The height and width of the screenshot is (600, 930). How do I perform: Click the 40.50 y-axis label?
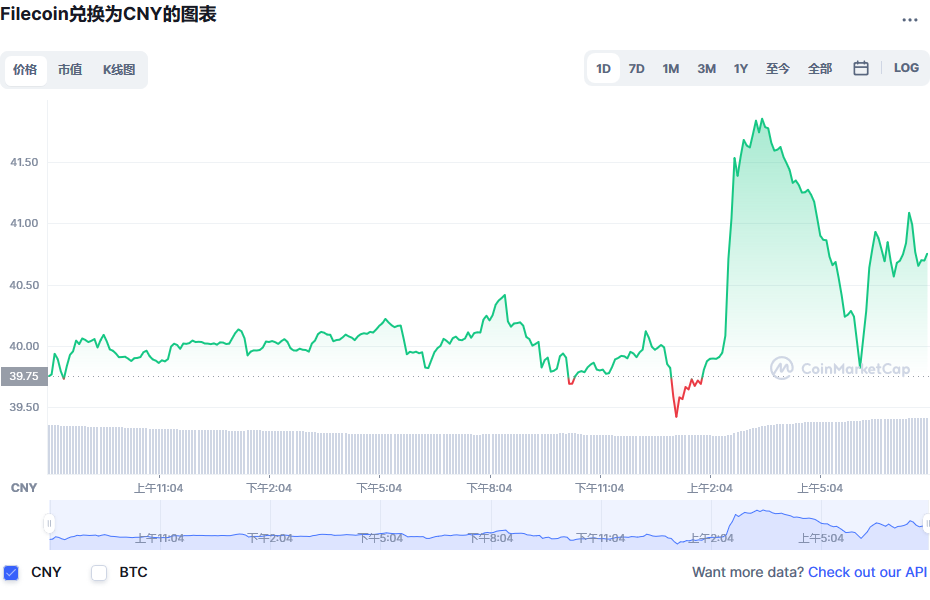(x=24, y=285)
